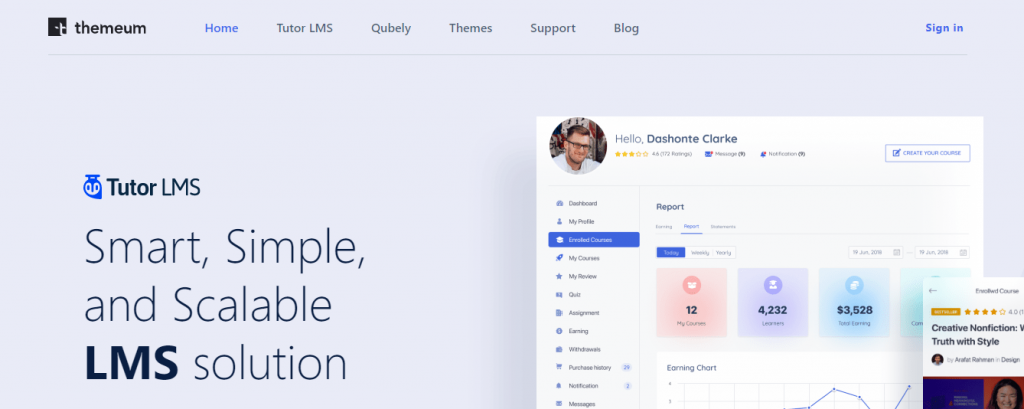The height and width of the screenshot is (409, 1024).
Task: Click Arafat Rahman's small avatar
Action: click(x=937, y=359)
